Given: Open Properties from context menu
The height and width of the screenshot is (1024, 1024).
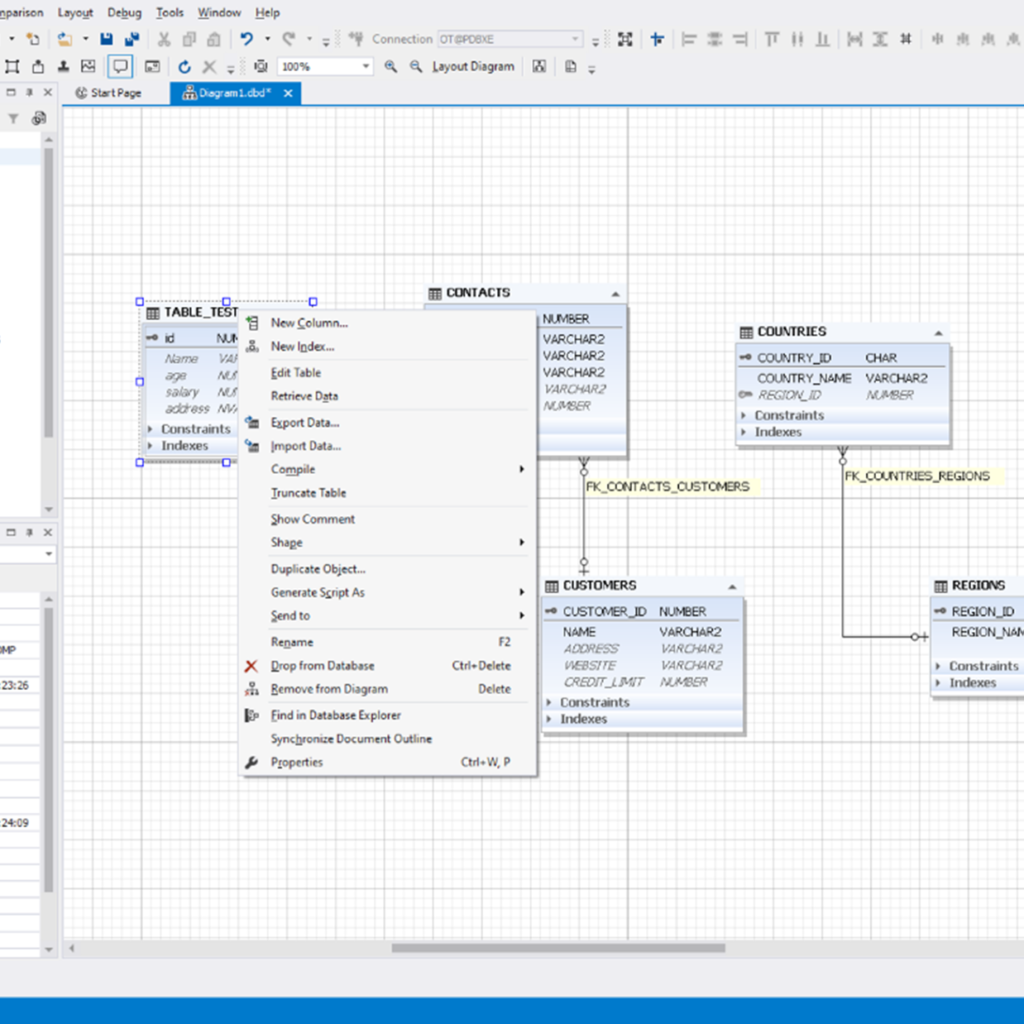Looking at the screenshot, I should coord(388,762).
